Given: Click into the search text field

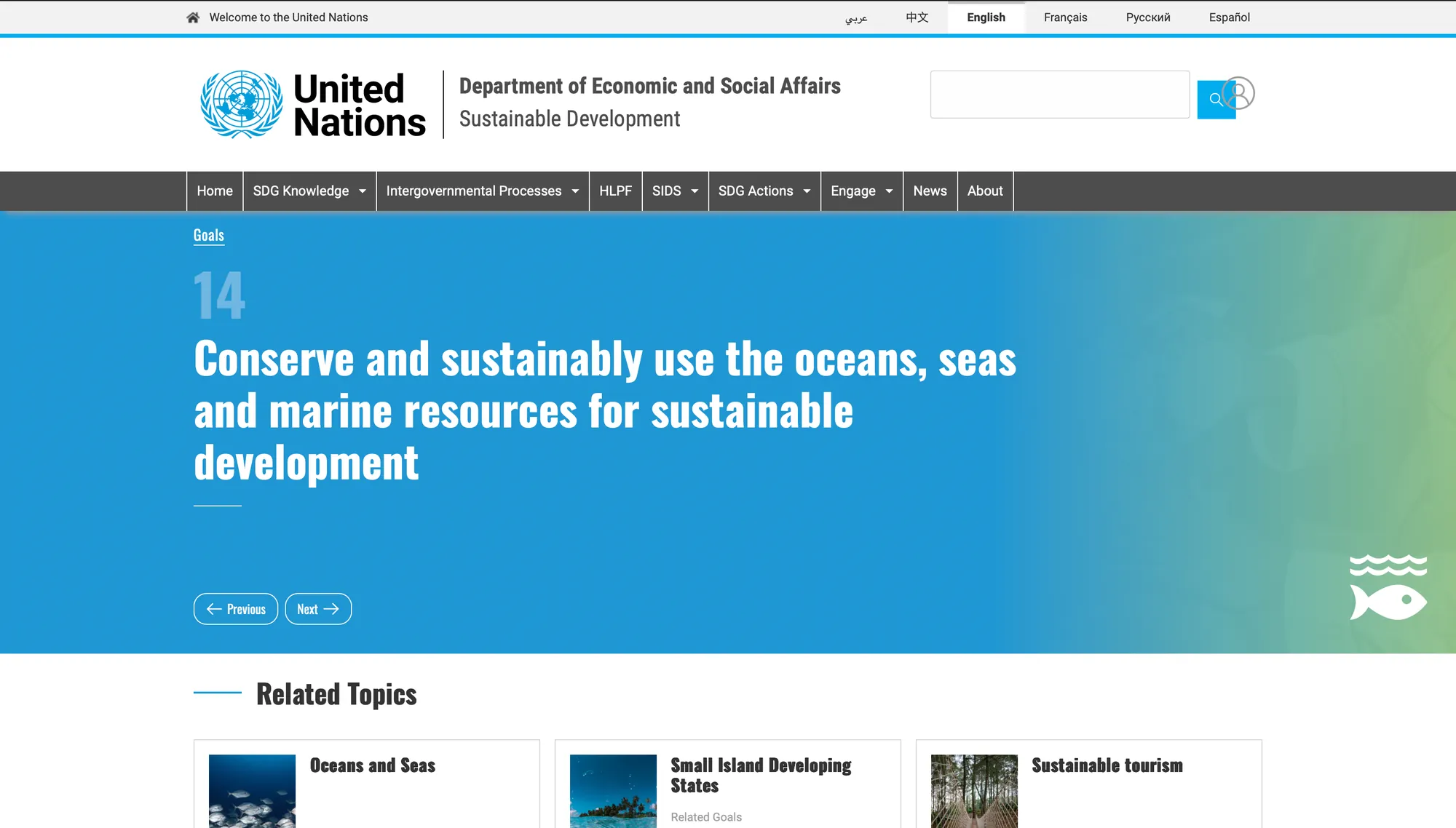Looking at the screenshot, I should (x=1059, y=95).
